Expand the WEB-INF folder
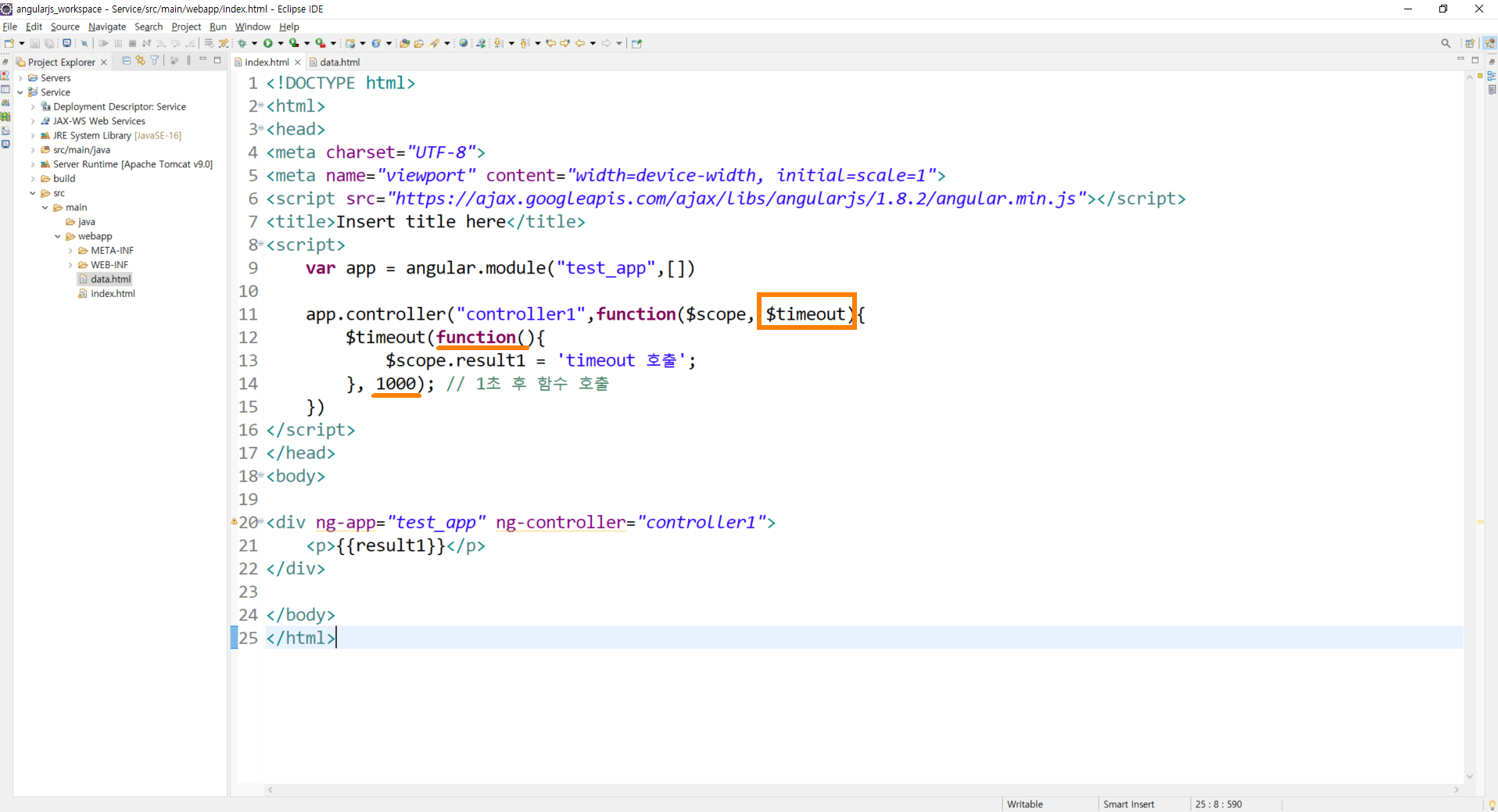 tap(70, 265)
